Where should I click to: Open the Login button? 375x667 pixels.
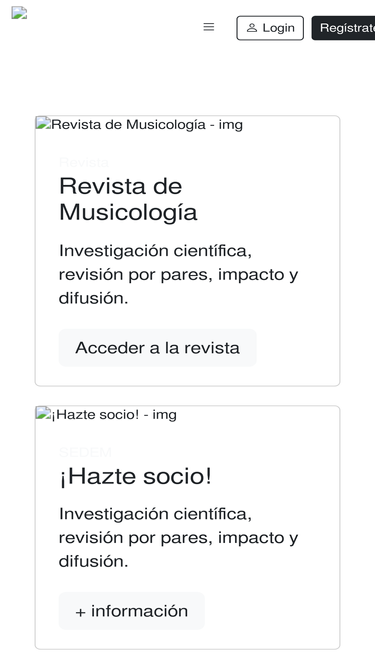[270, 28]
